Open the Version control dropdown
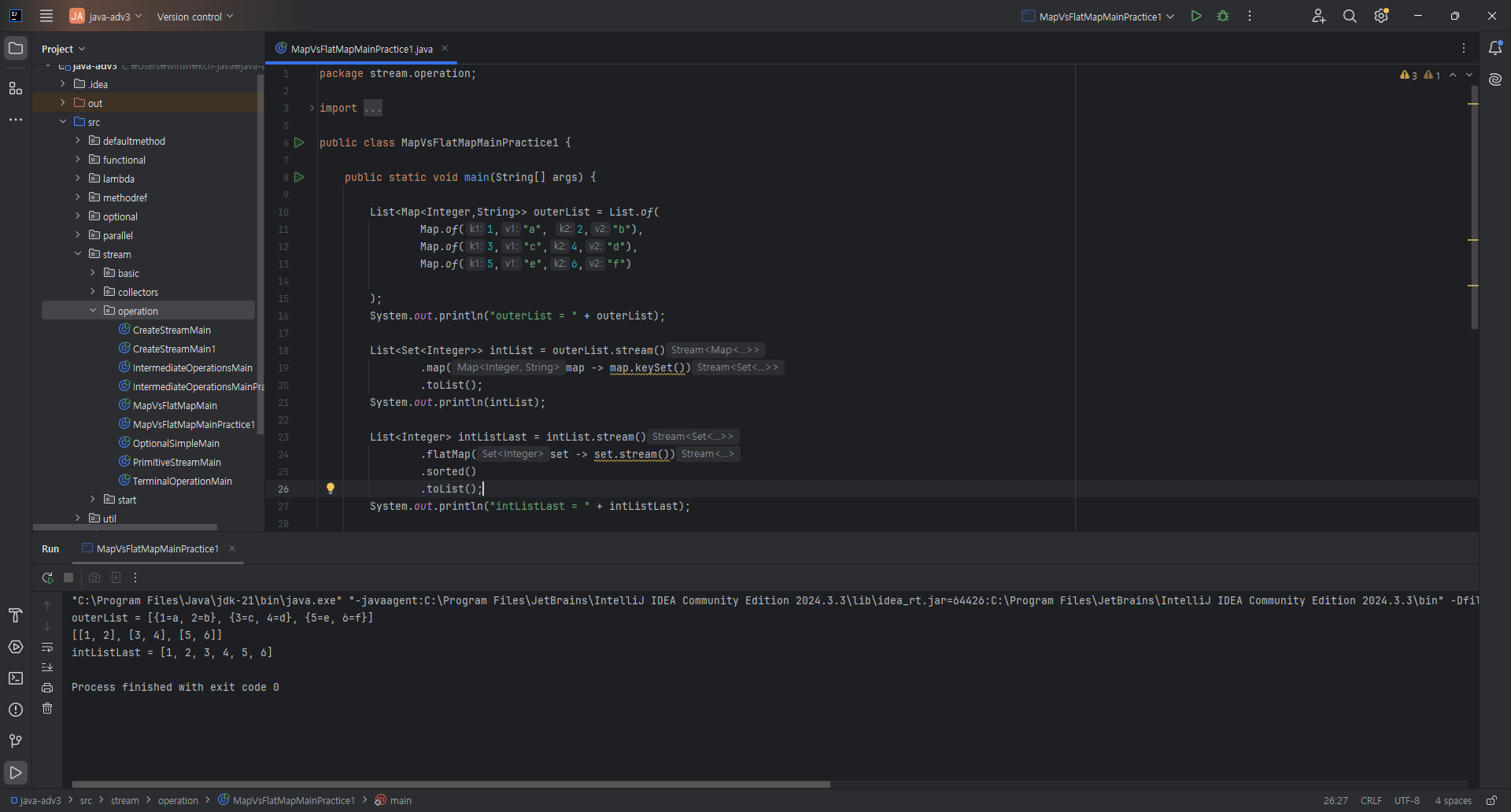Viewport: 1511px width, 812px height. [195, 16]
